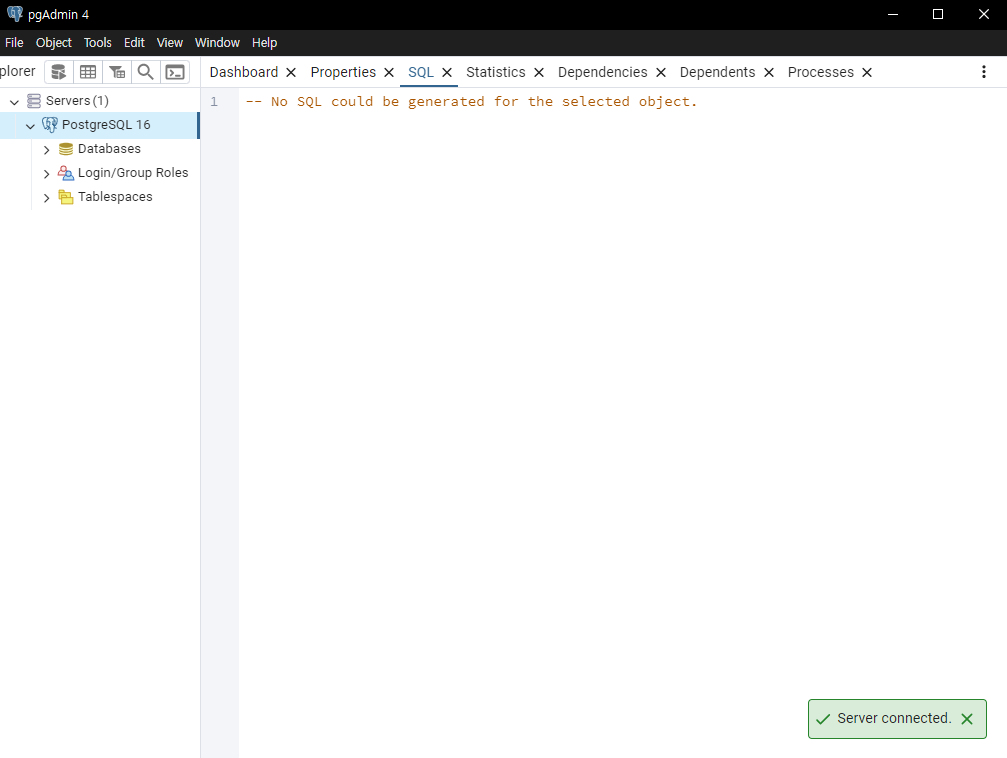Open Search Objects magnifier icon
Screen dimensions: 1007x758
pos(146,72)
